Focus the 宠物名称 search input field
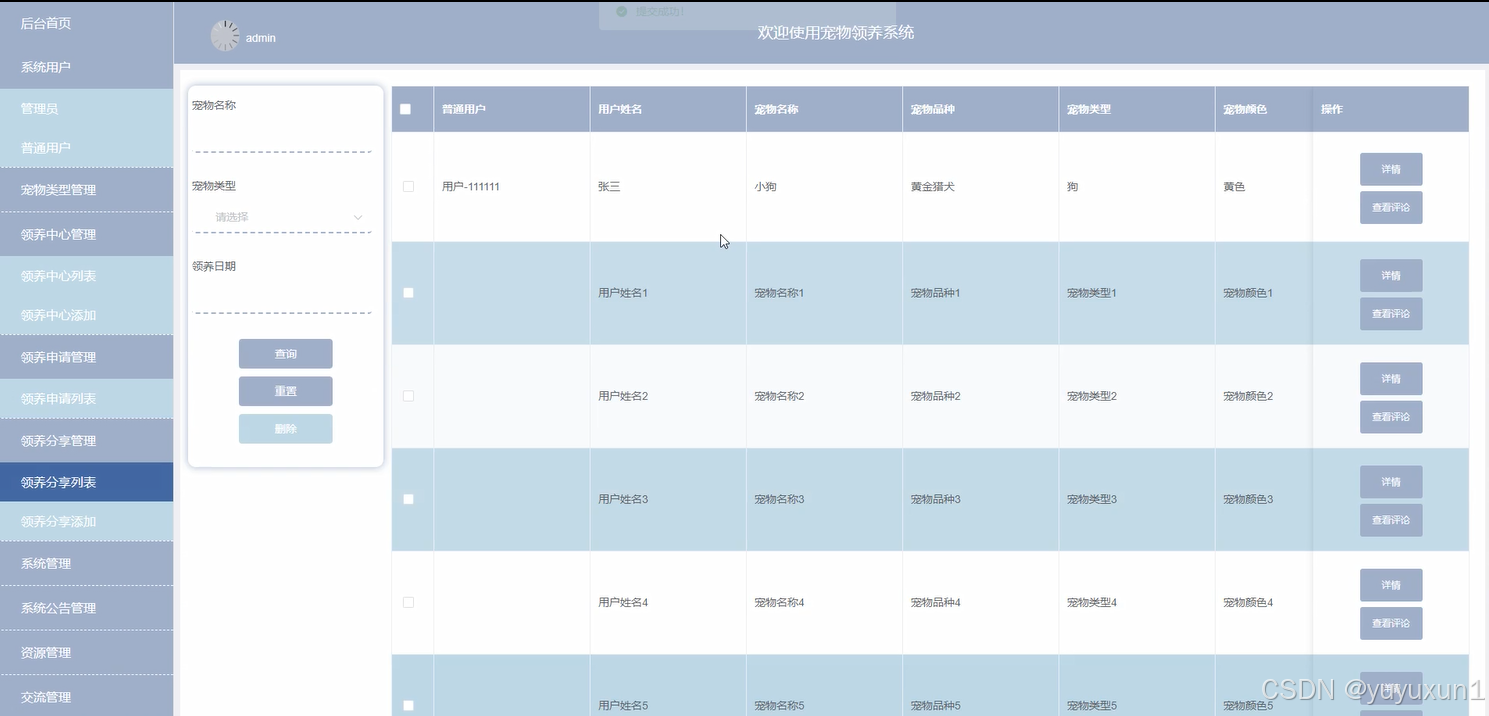The width and height of the screenshot is (1489, 716). 283,137
